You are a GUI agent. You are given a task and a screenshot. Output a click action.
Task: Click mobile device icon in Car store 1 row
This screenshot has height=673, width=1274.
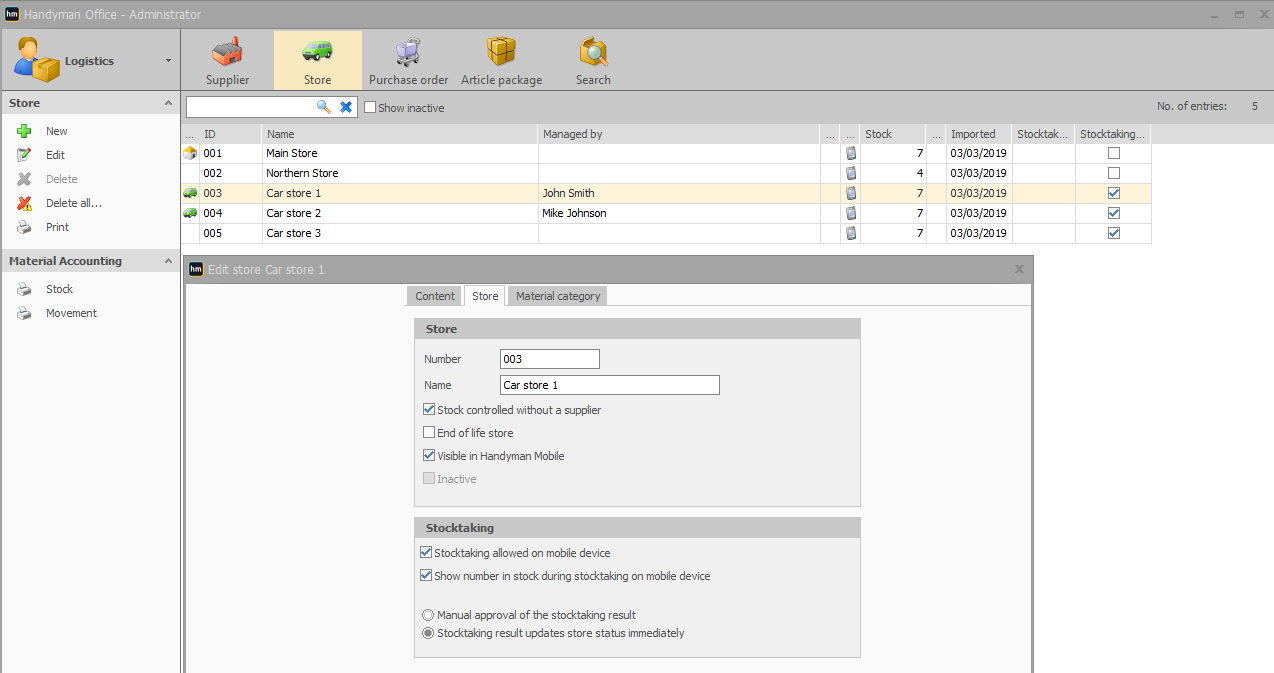[x=851, y=193]
